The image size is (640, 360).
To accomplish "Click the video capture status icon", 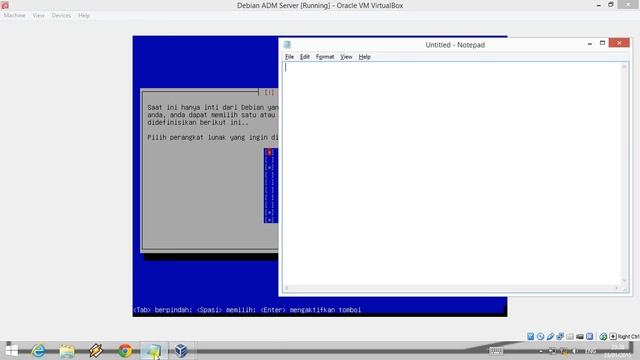I will coord(580,336).
